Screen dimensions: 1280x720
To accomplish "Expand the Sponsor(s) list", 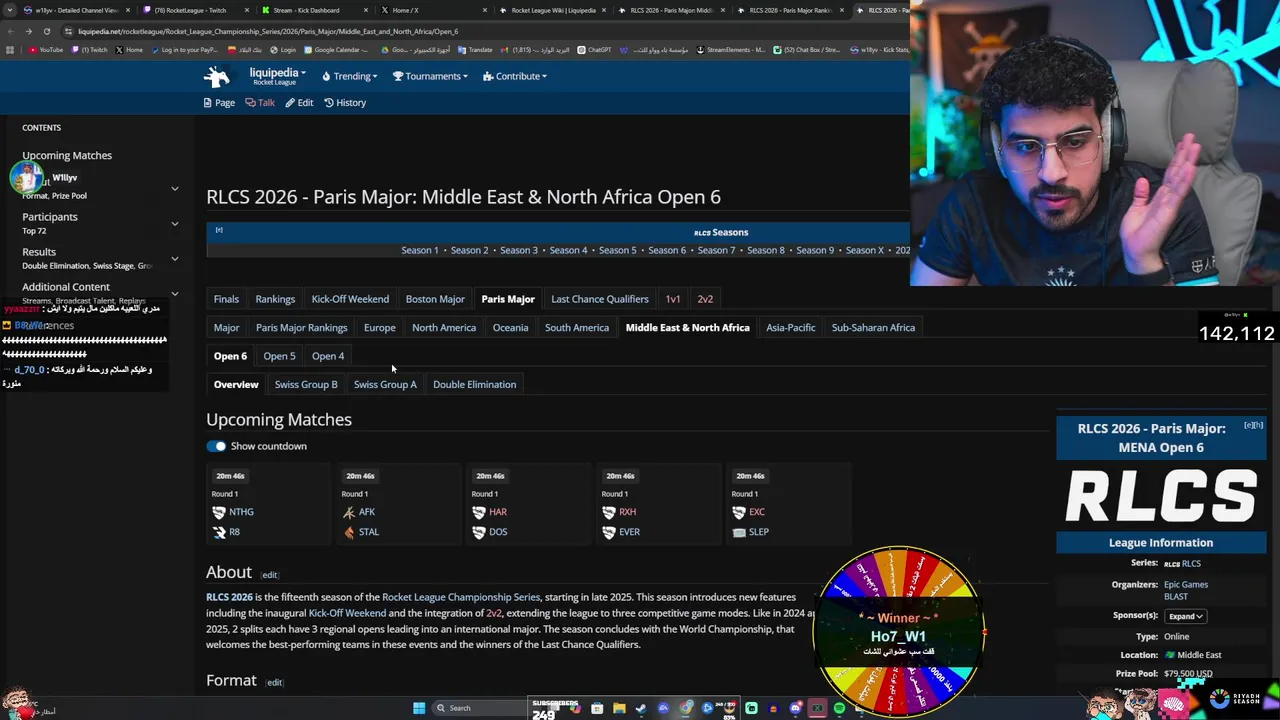I will (1185, 617).
